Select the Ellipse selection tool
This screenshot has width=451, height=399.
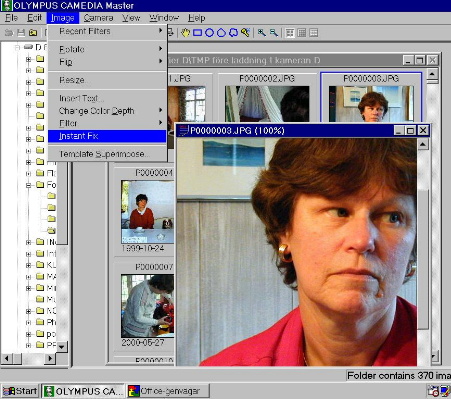[209, 33]
